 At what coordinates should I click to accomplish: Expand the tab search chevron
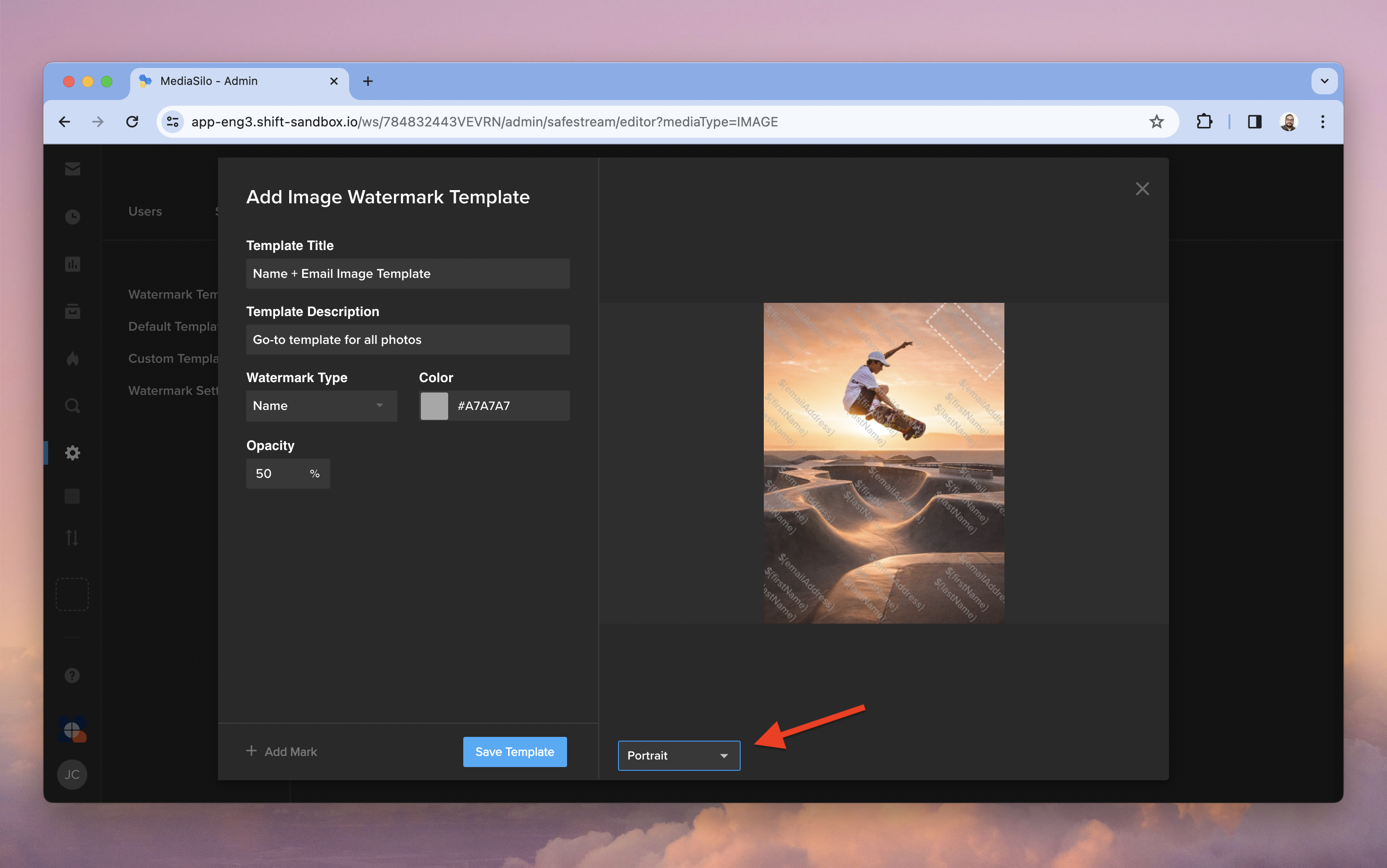click(1324, 81)
